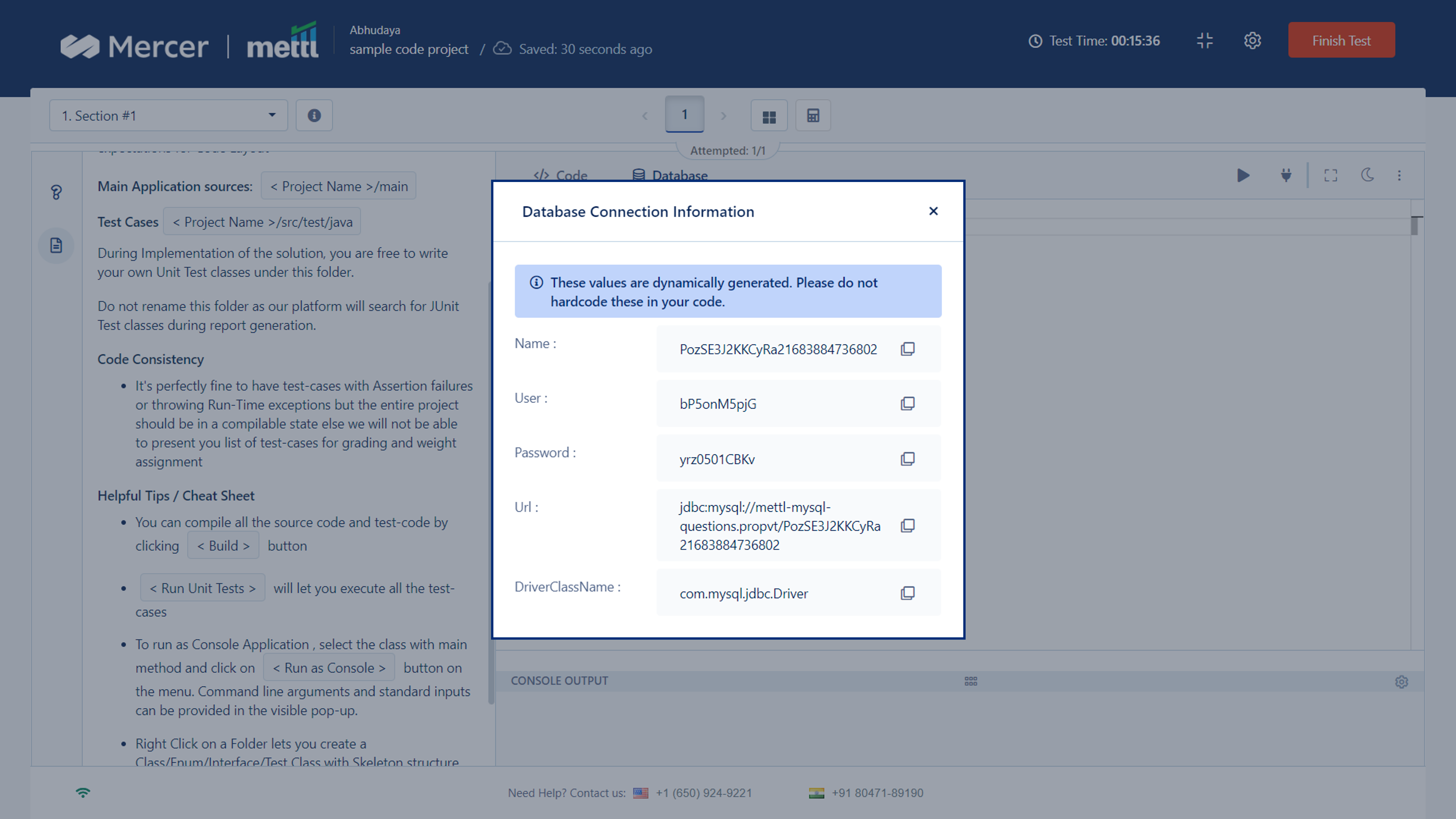Copy the database User value
The width and height of the screenshot is (1456, 819).
[x=907, y=404]
